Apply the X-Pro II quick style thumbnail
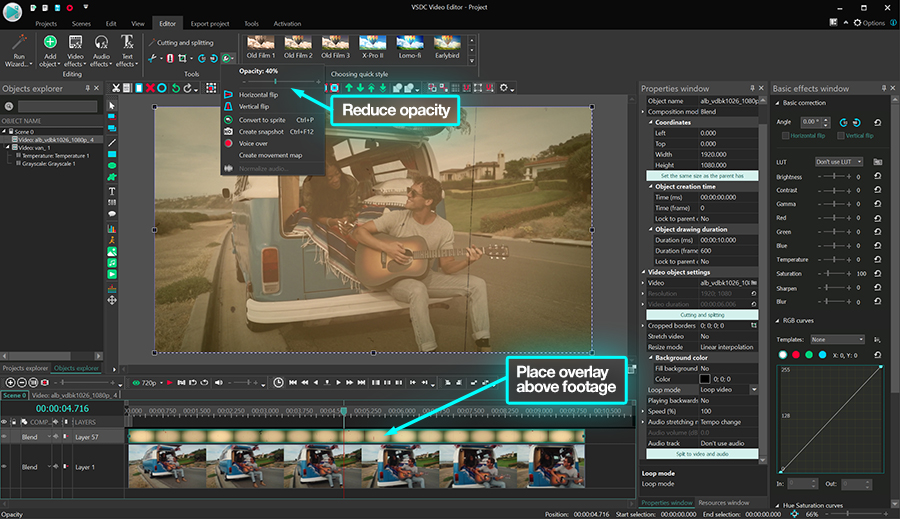 tap(371, 43)
